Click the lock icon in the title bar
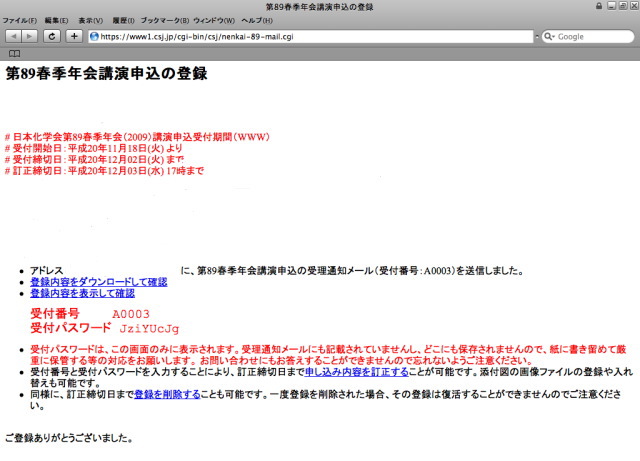The image size is (640, 461). pyautogui.click(x=598, y=6)
